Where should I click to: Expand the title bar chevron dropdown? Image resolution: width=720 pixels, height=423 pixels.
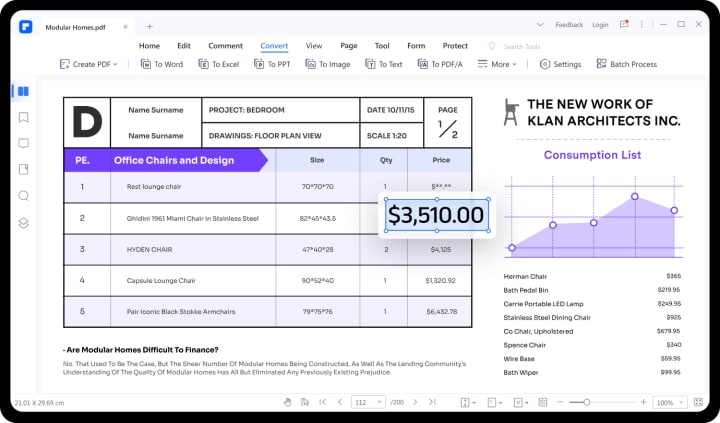[540, 25]
